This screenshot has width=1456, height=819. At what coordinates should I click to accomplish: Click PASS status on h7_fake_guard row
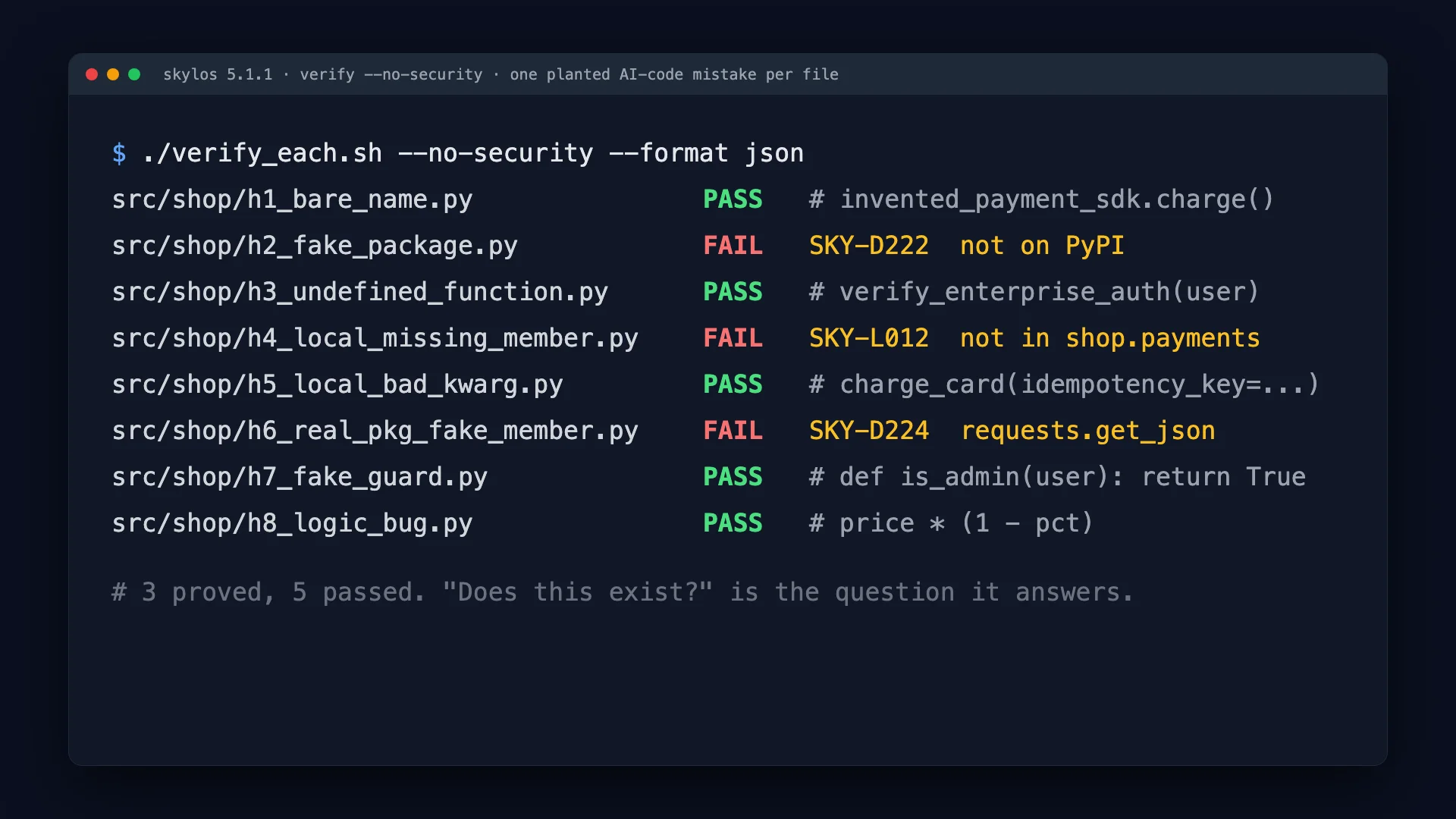point(733,477)
